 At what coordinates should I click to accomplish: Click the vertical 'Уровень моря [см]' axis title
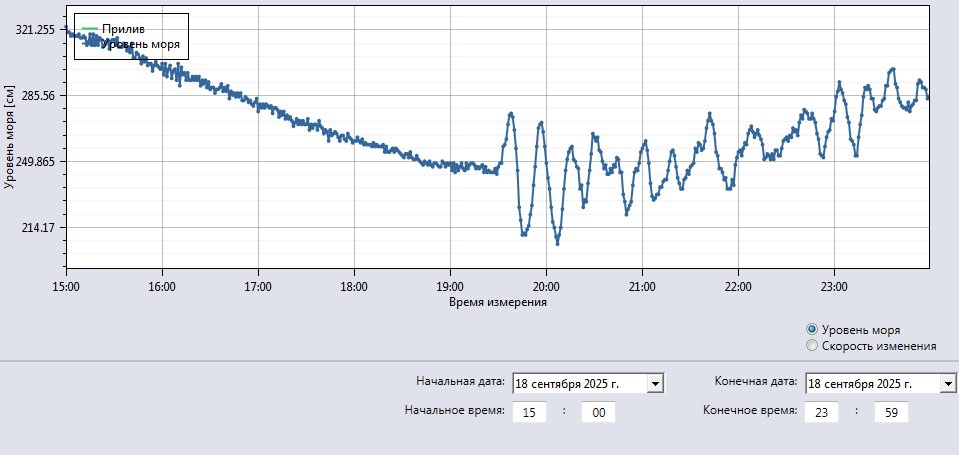pos(10,139)
